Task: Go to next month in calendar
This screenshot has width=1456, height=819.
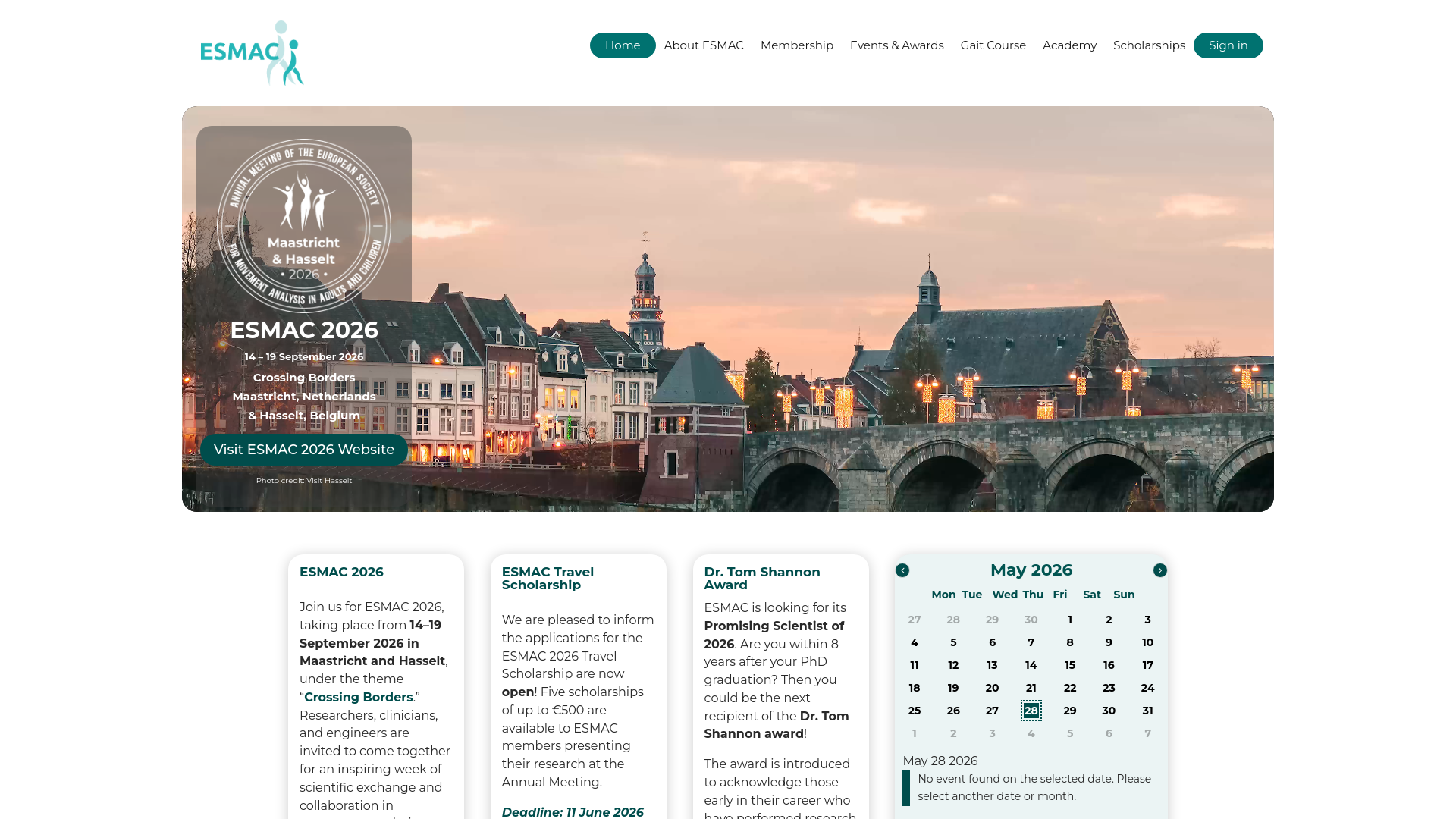Action: point(1160,570)
